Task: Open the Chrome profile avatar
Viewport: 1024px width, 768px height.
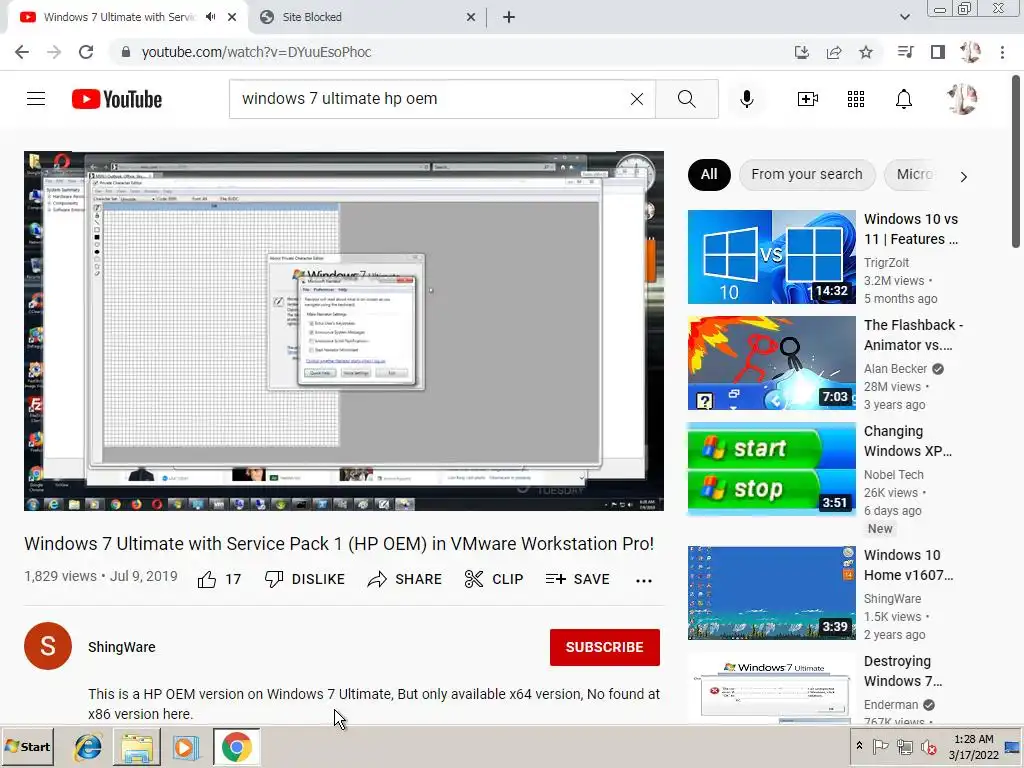Action: [970, 52]
